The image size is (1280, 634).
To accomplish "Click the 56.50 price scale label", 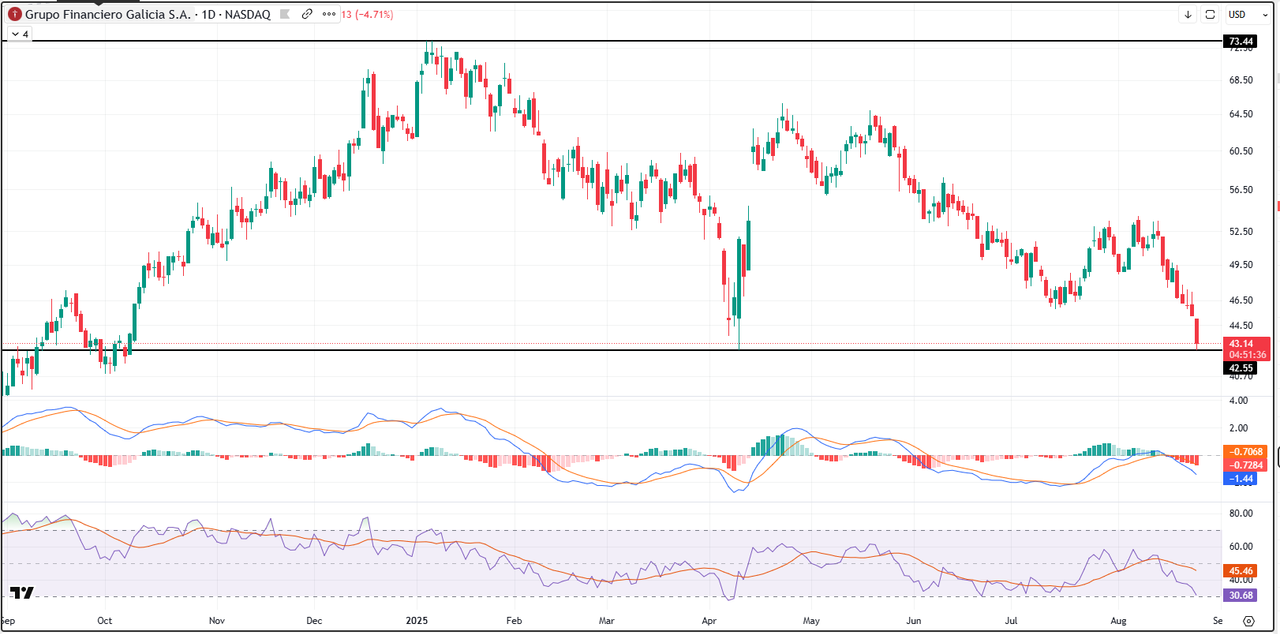I will point(1241,190).
